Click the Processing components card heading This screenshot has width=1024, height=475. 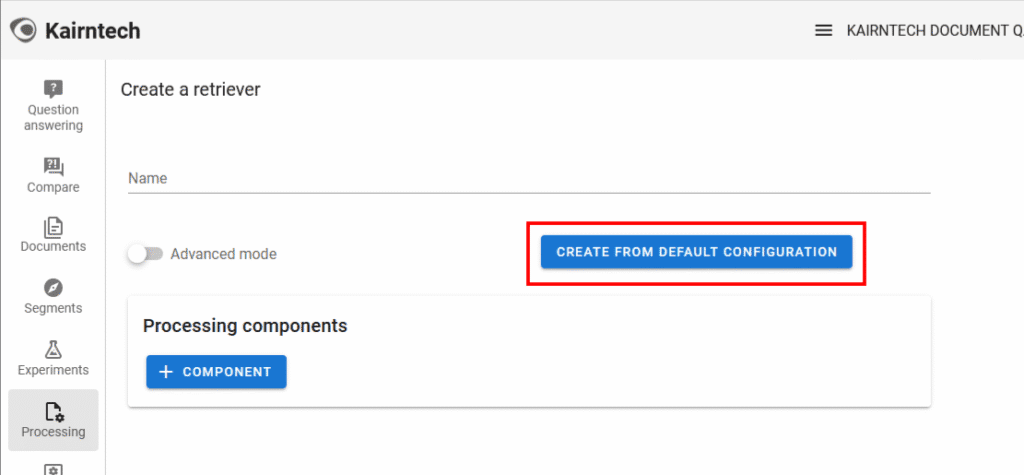[x=245, y=326]
